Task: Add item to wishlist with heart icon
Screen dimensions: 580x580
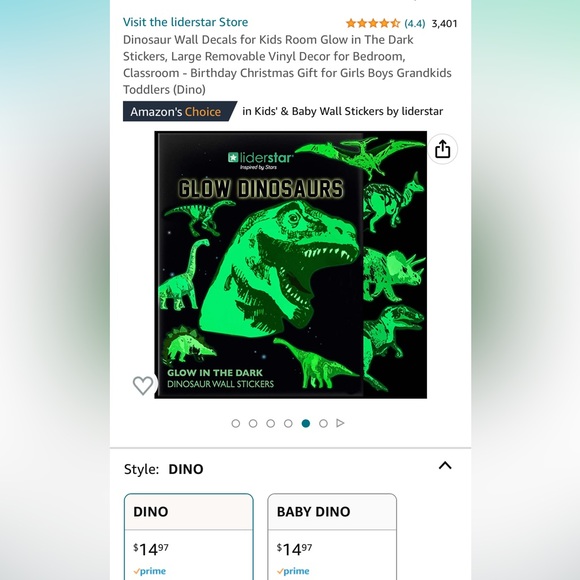Action: click(143, 385)
